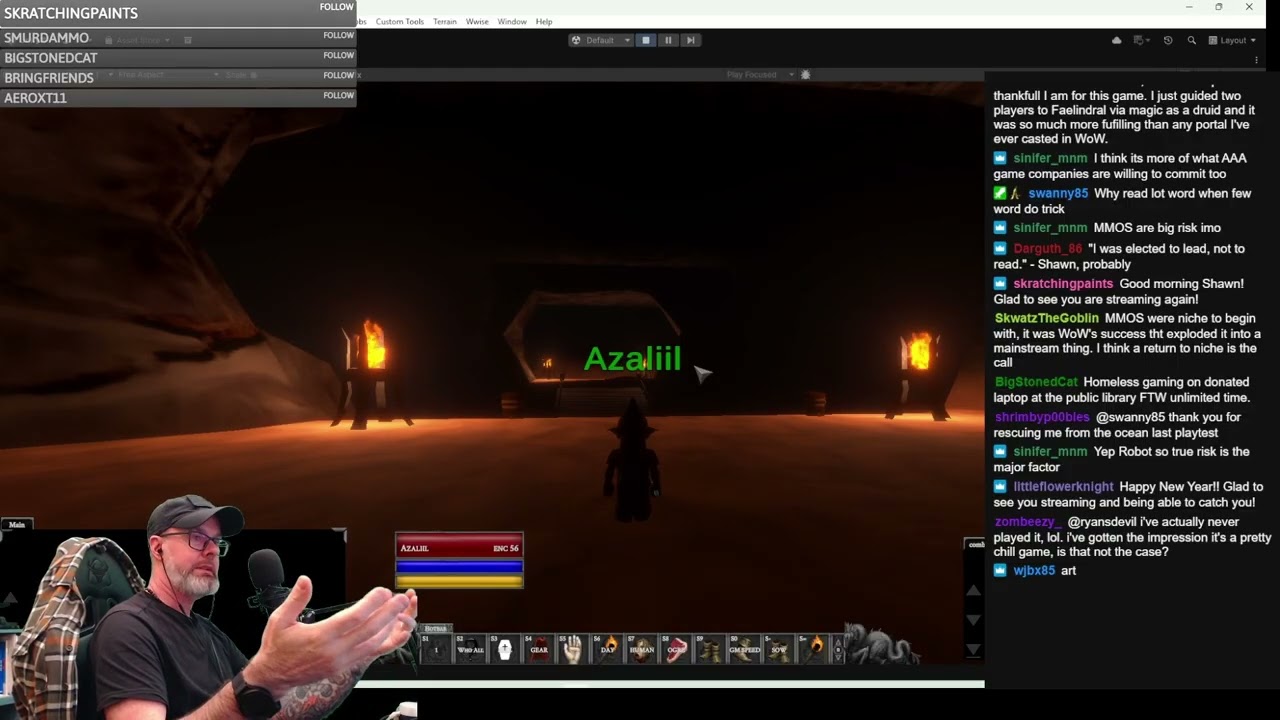Click the Unity cloud services icon
Viewport: 1280px width, 720px height.
[1116, 40]
